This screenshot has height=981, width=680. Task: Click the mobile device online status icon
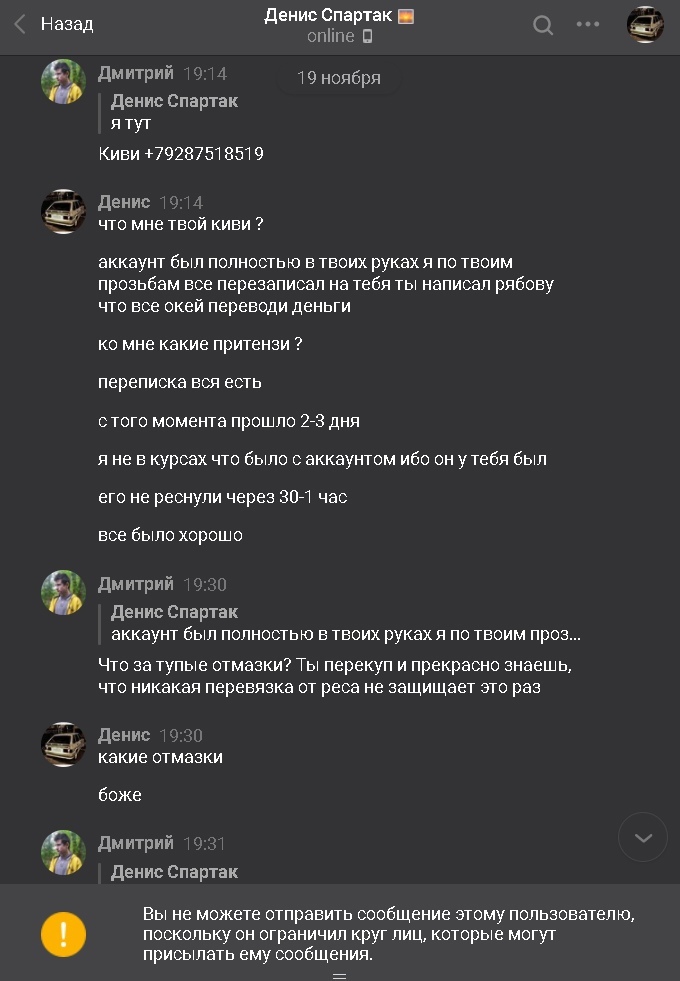click(x=367, y=37)
